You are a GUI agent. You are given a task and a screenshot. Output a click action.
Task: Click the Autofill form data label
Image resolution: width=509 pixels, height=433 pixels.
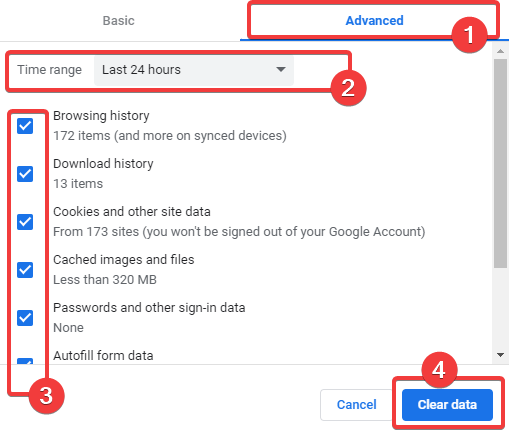coord(103,356)
